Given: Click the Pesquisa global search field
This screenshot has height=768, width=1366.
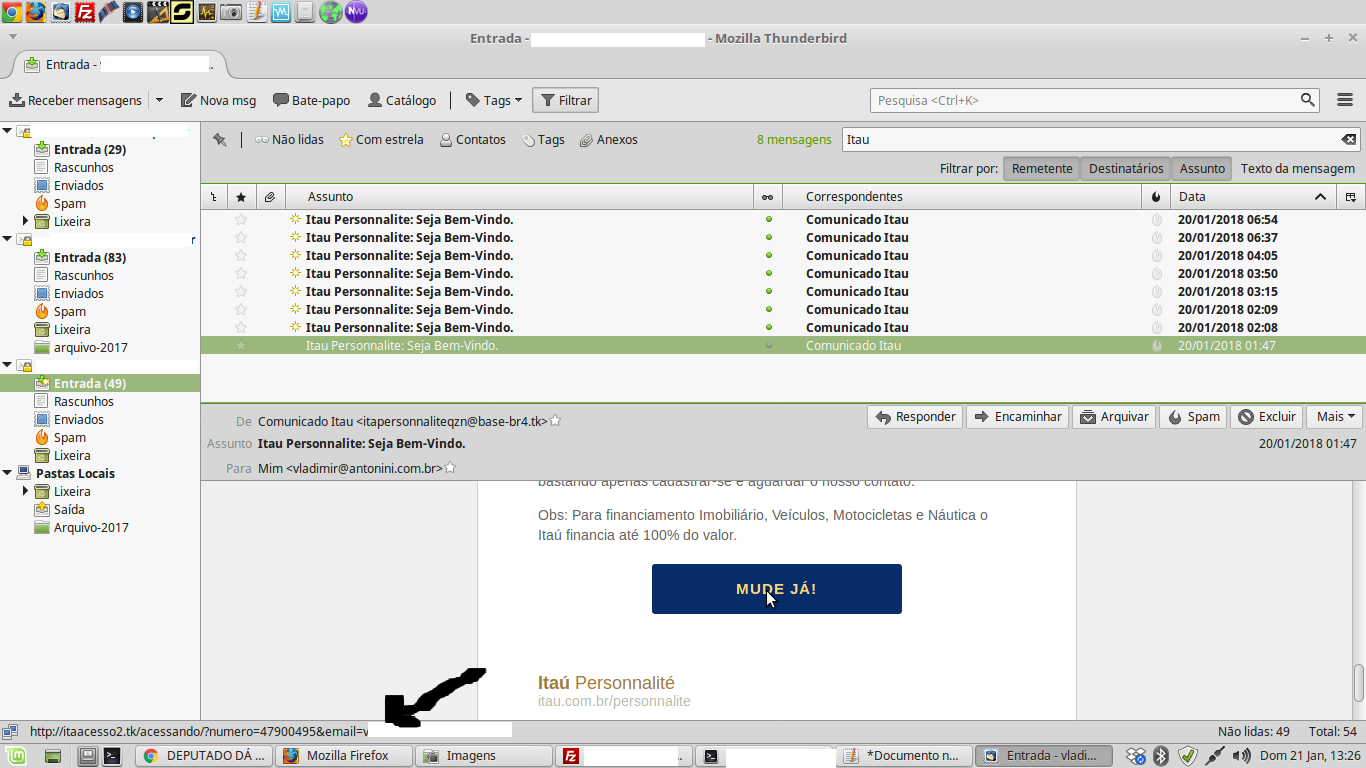Looking at the screenshot, I should (1085, 101).
